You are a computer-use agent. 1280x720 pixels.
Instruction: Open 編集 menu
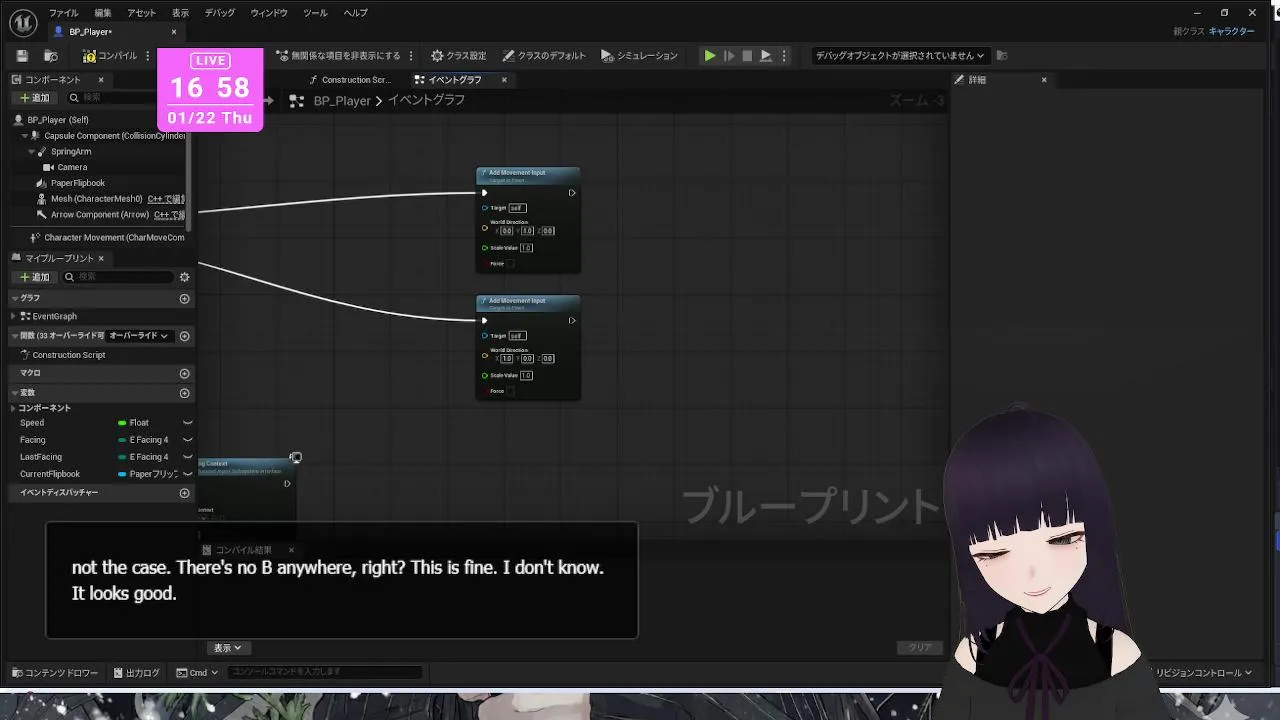103,13
